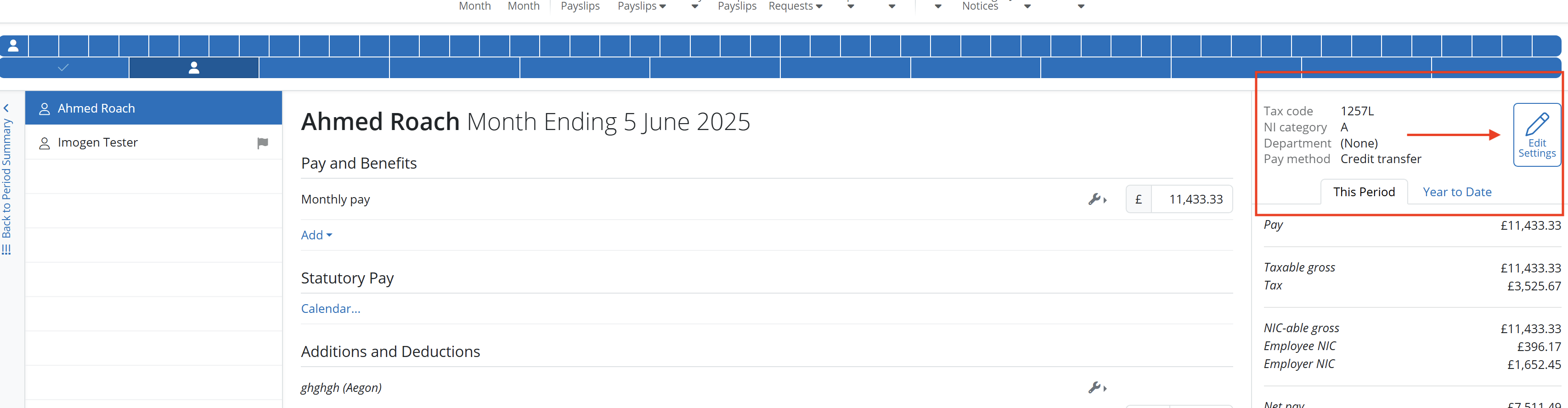Click the Tax amount £3,525.67

coord(1533,286)
